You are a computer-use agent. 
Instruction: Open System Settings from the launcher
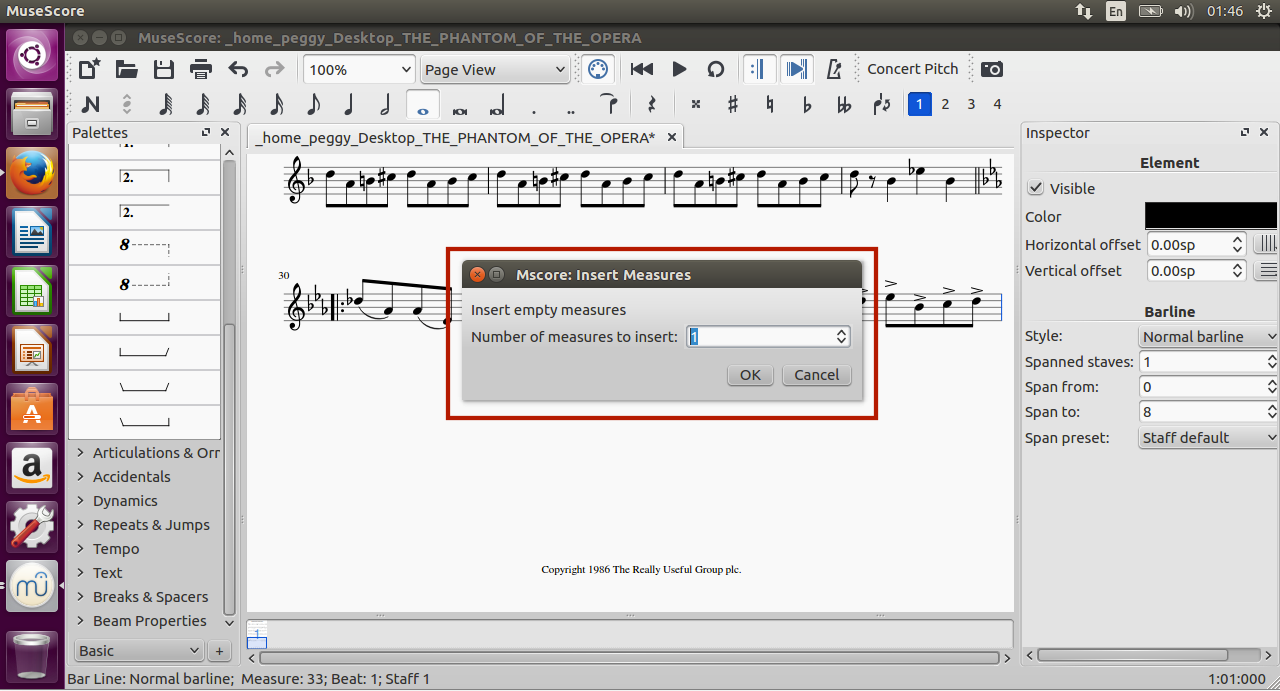click(32, 525)
